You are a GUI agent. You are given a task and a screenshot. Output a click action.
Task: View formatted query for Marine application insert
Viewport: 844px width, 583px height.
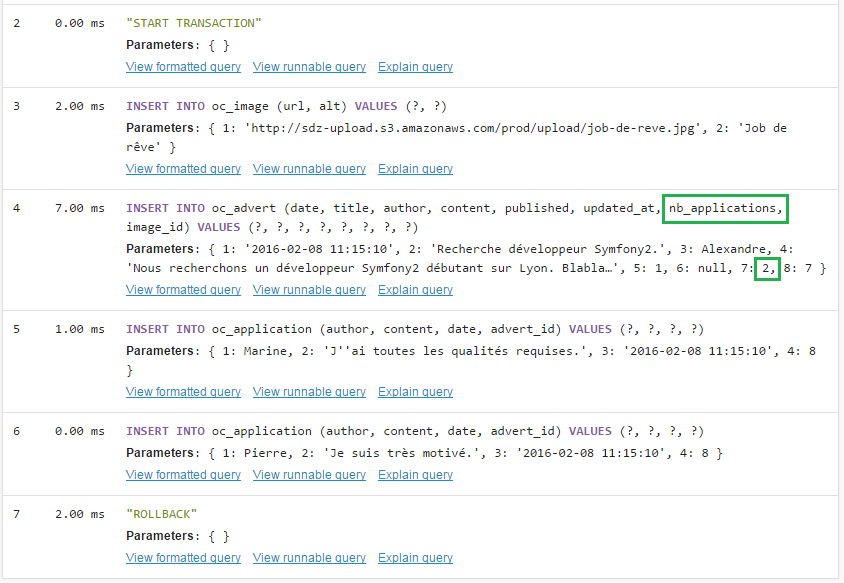tap(183, 391)
